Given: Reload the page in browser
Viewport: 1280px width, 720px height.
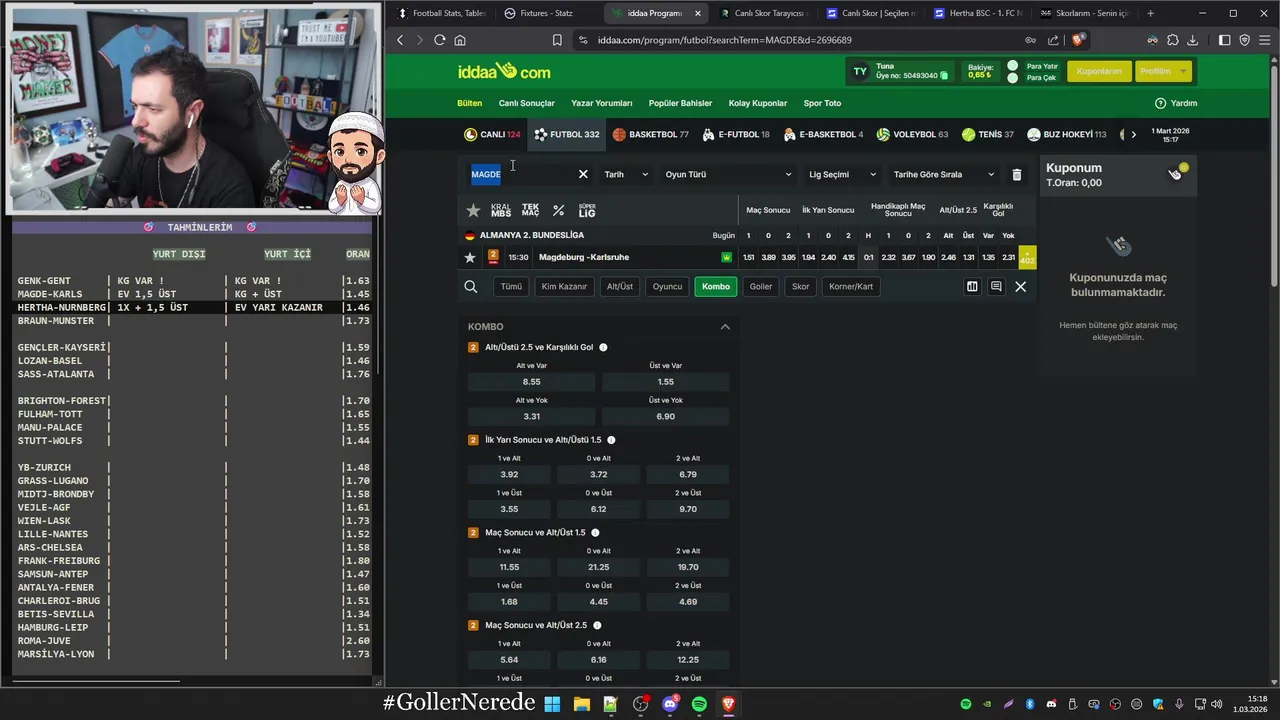Looking at the screenshot, I should click(439, 40).
